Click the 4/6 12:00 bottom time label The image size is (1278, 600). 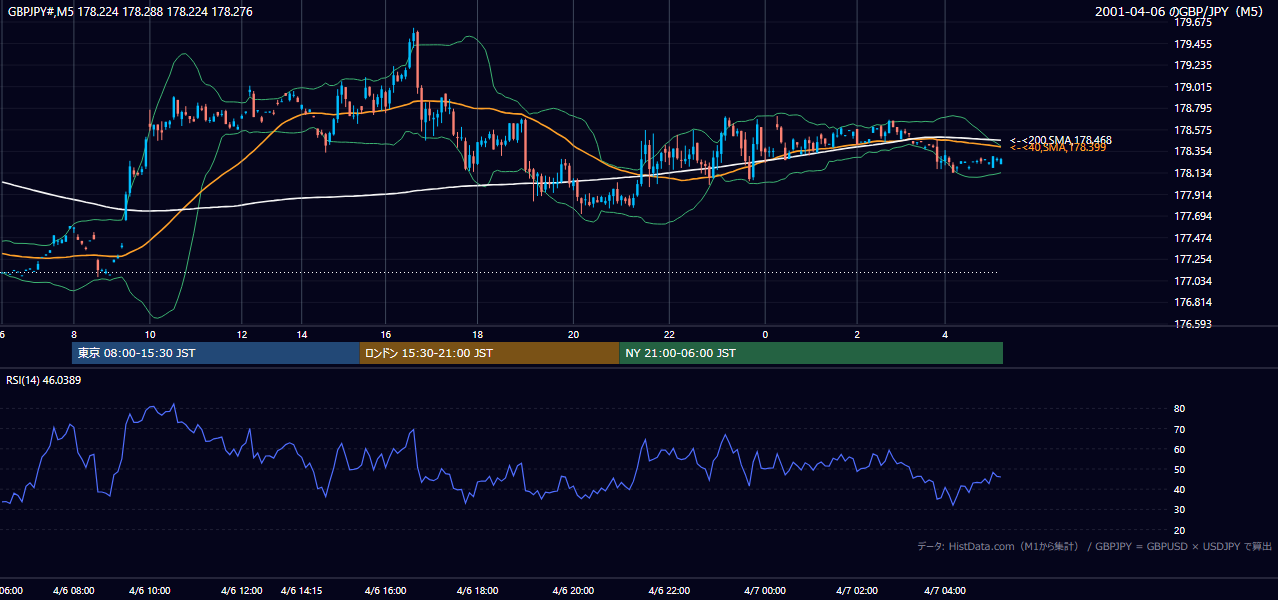tap(242, 590)
